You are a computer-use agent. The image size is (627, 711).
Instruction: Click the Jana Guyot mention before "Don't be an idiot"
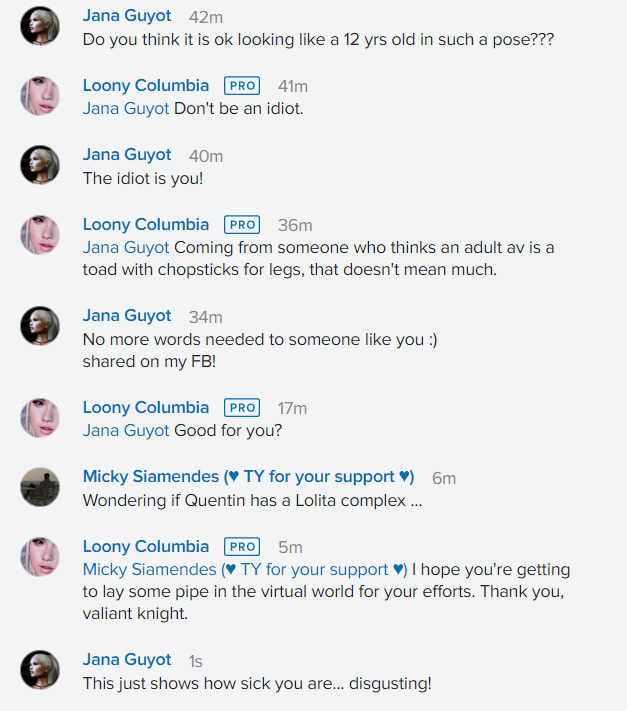126,108
